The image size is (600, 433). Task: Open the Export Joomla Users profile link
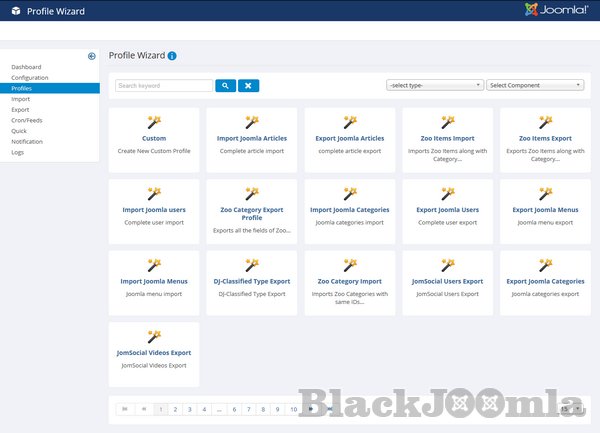click(448, 210)
